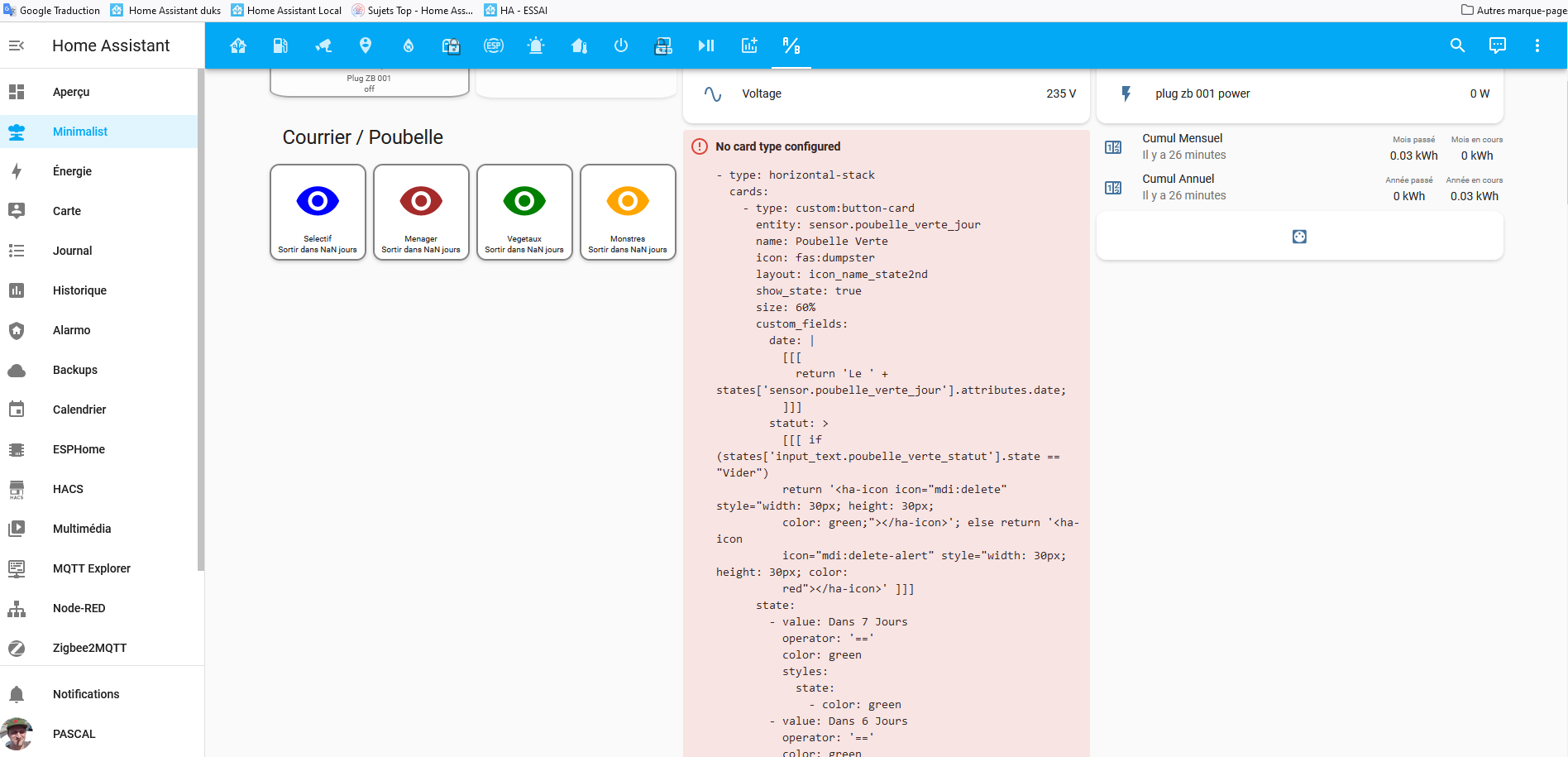Click the Voltage sensor row

tap(886, 93)
